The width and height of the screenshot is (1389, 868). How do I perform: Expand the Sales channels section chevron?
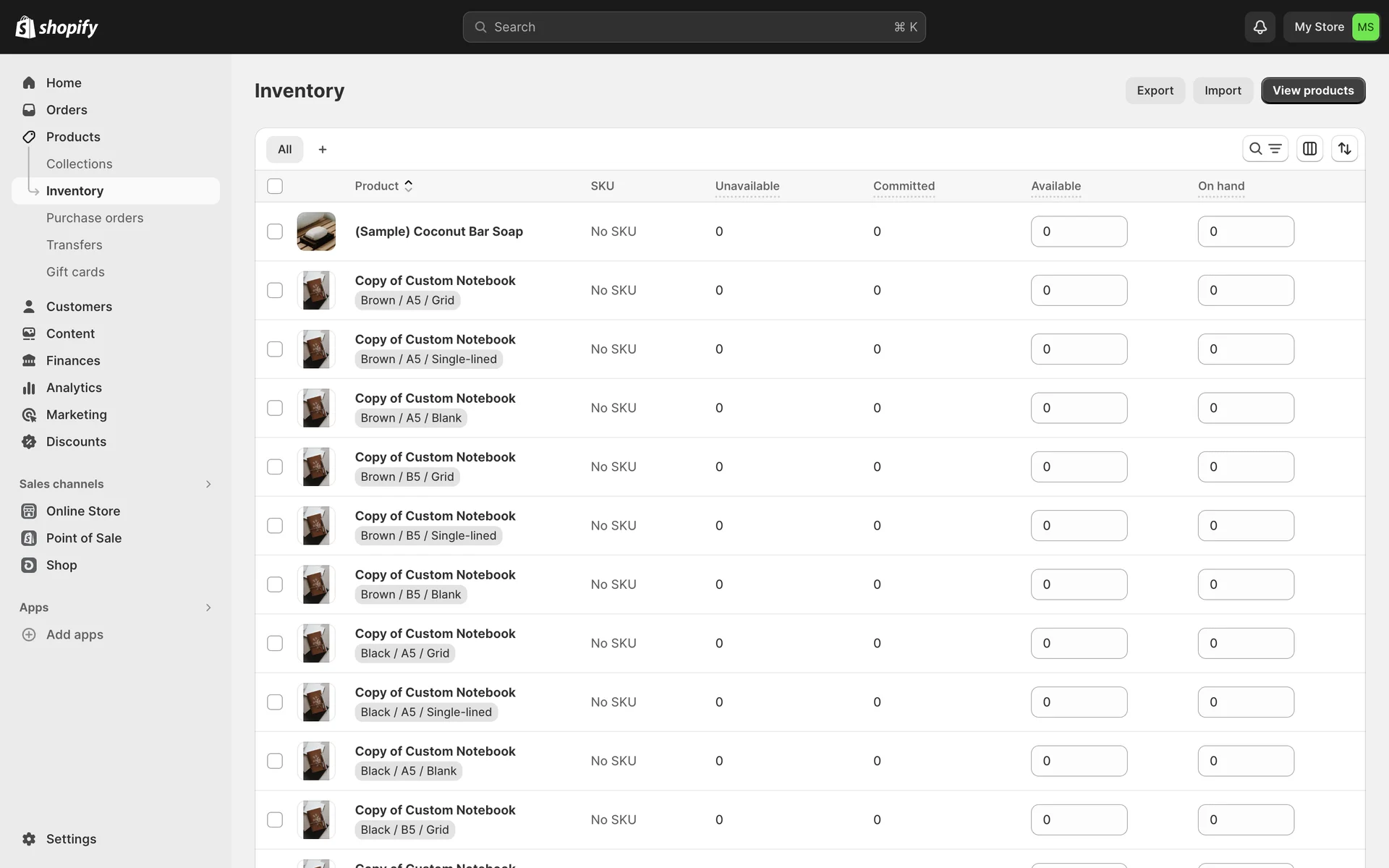(208, 484)
